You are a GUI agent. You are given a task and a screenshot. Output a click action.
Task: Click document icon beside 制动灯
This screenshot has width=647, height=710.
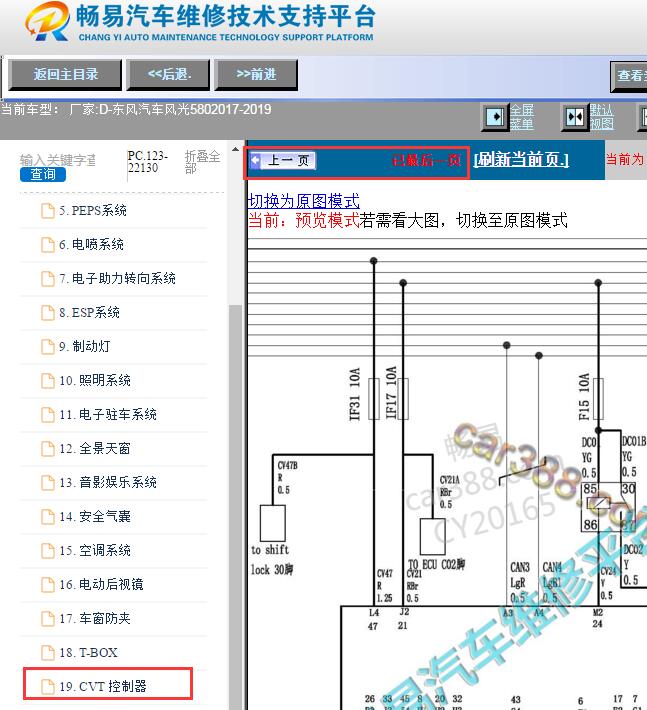[x=48, y=346]
